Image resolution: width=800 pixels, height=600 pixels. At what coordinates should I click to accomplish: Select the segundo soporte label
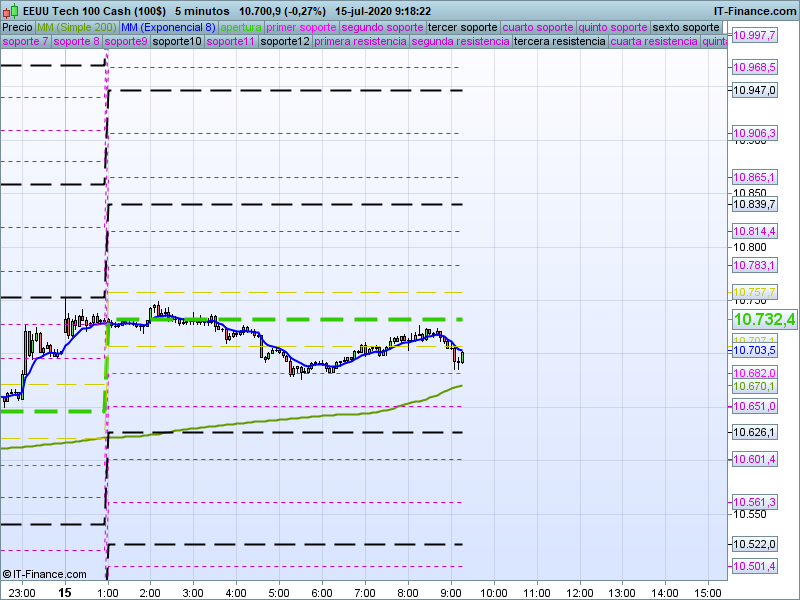click(383, 27)
